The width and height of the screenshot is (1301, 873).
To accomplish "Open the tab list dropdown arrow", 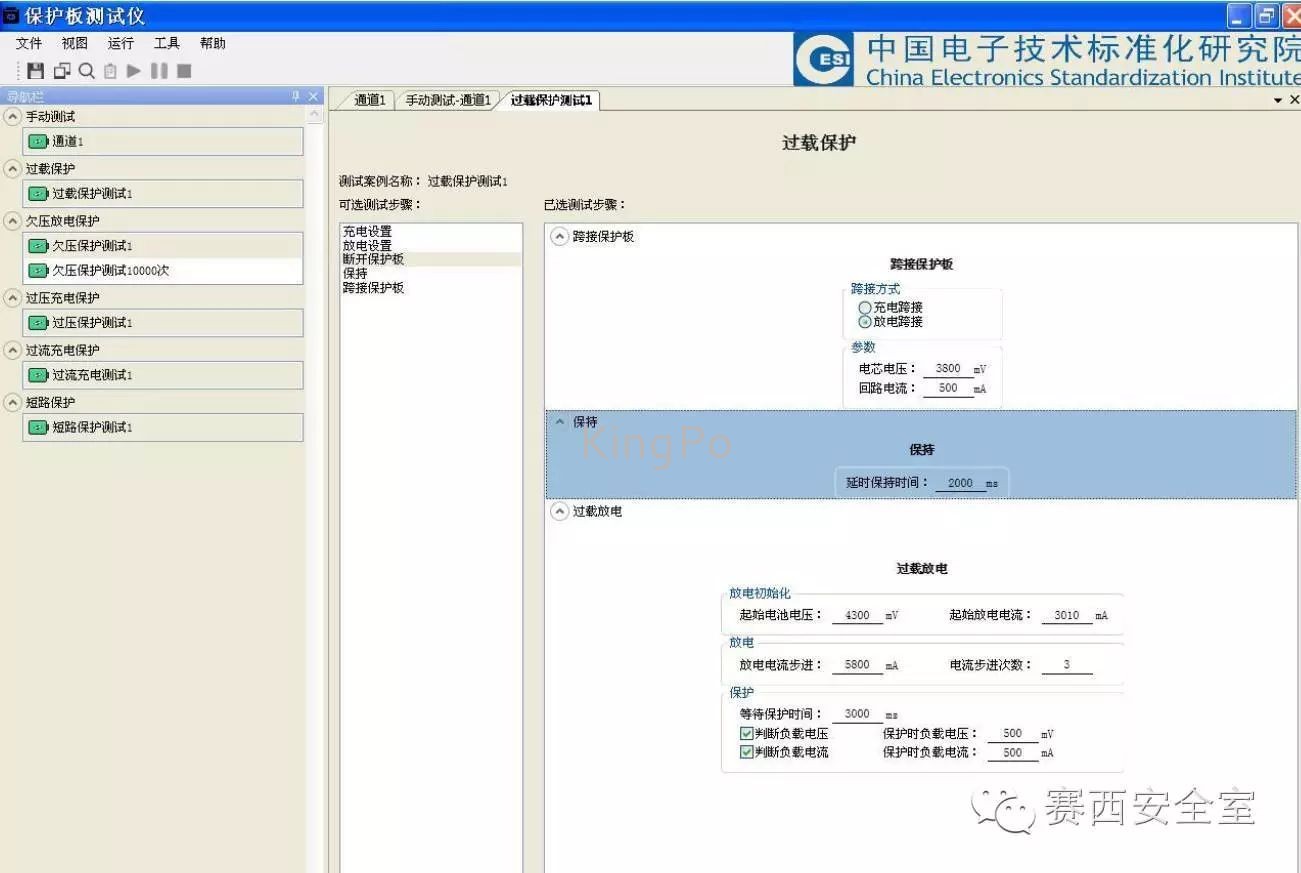I will [x=1278, y=101].
